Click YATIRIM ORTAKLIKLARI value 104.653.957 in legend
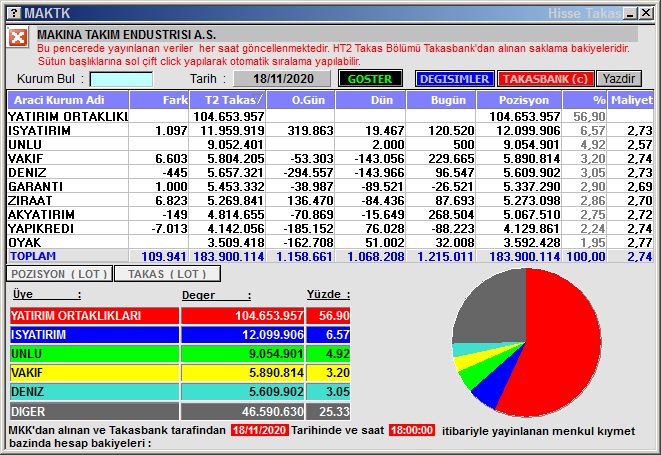 coord(269,316)
